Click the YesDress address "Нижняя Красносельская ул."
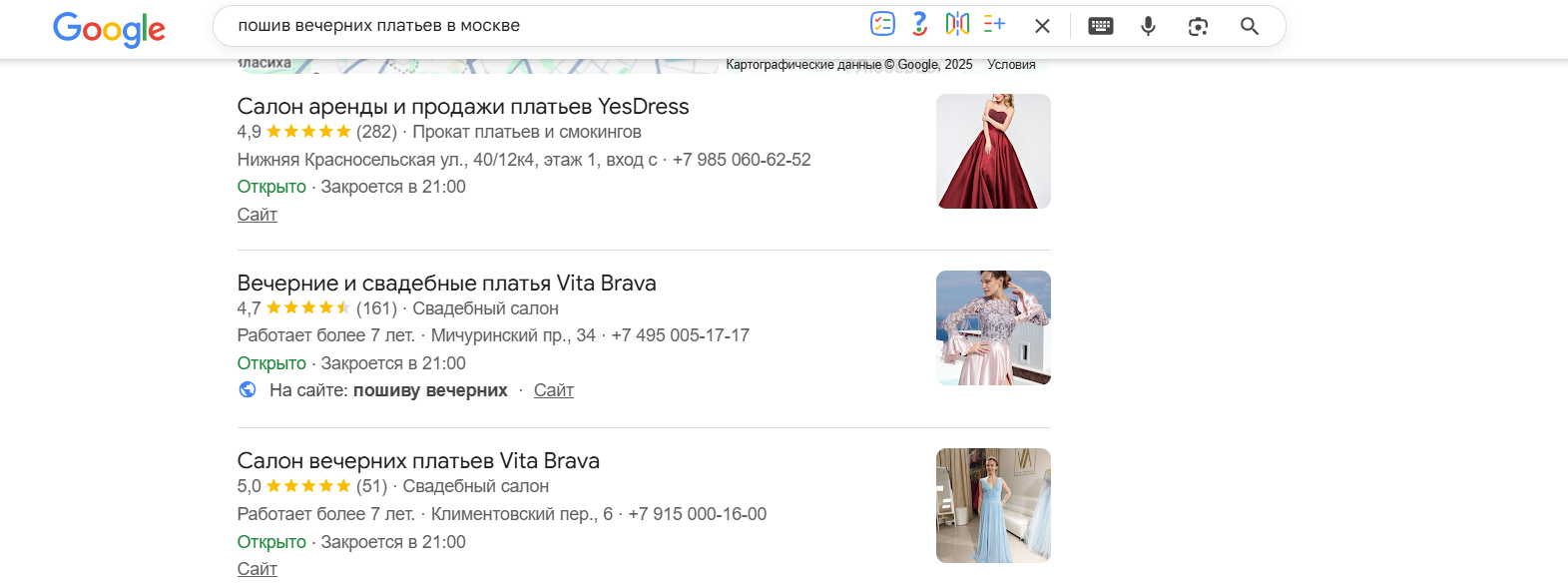Screen dimensions: 1568x584 point(447,160)
